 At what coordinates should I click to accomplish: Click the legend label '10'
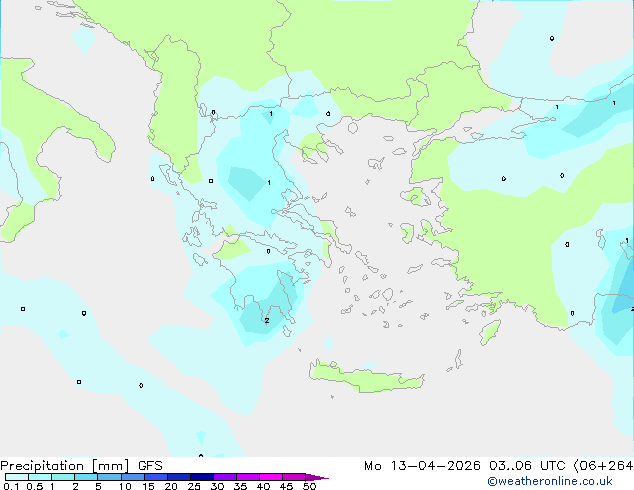tap(125, 486)
